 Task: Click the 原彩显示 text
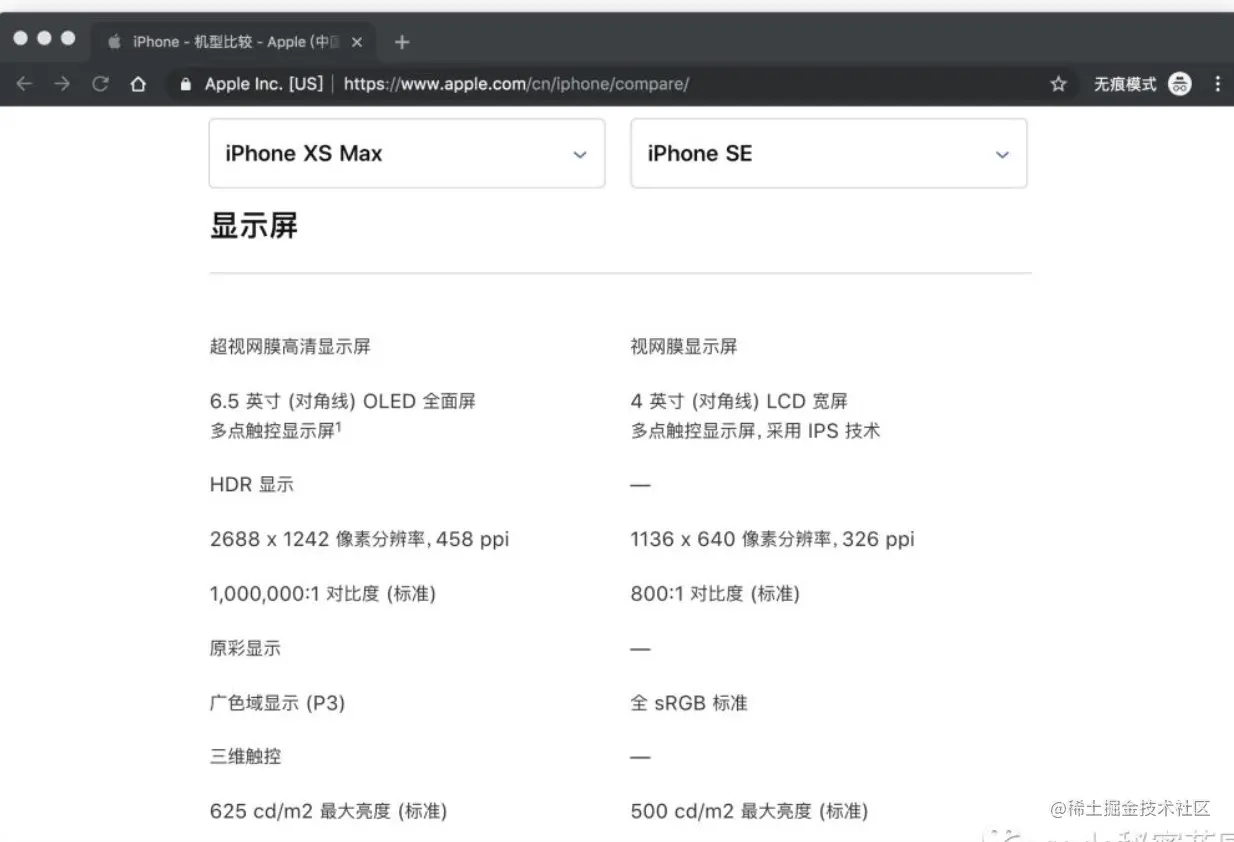[245, 648]
